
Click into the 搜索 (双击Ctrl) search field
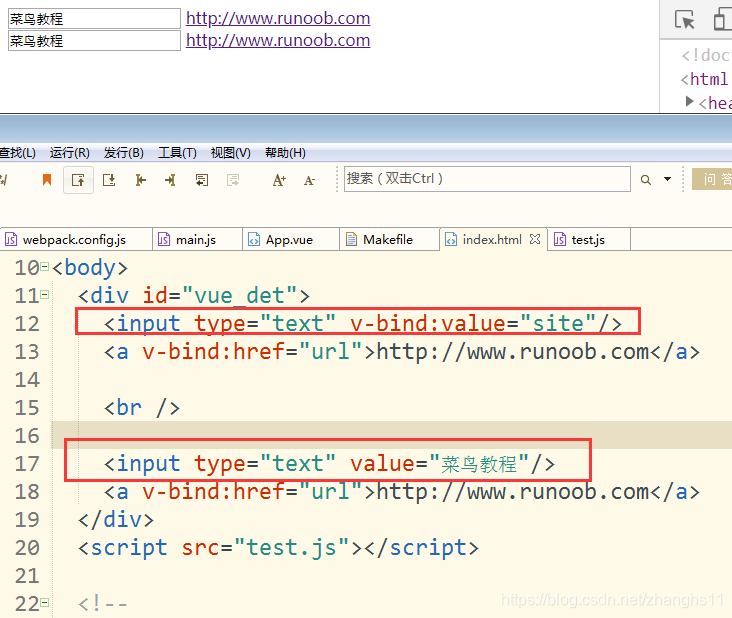click(x=487, y=179)
